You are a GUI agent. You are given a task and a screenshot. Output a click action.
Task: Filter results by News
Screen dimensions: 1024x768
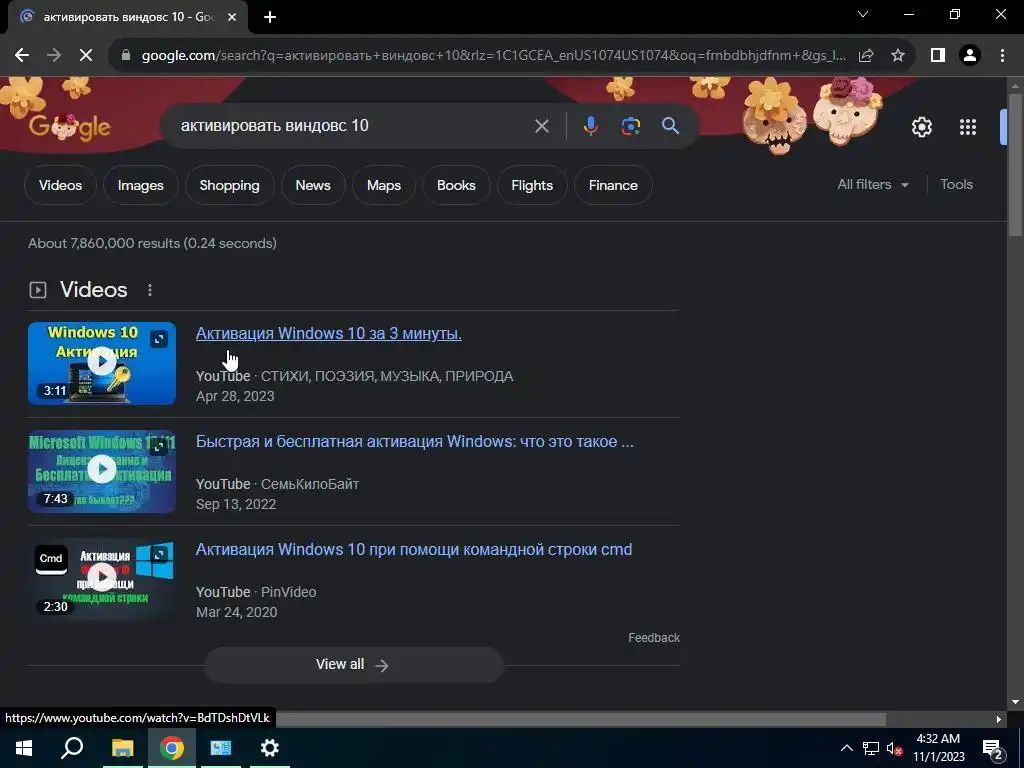tap(313, 185)
